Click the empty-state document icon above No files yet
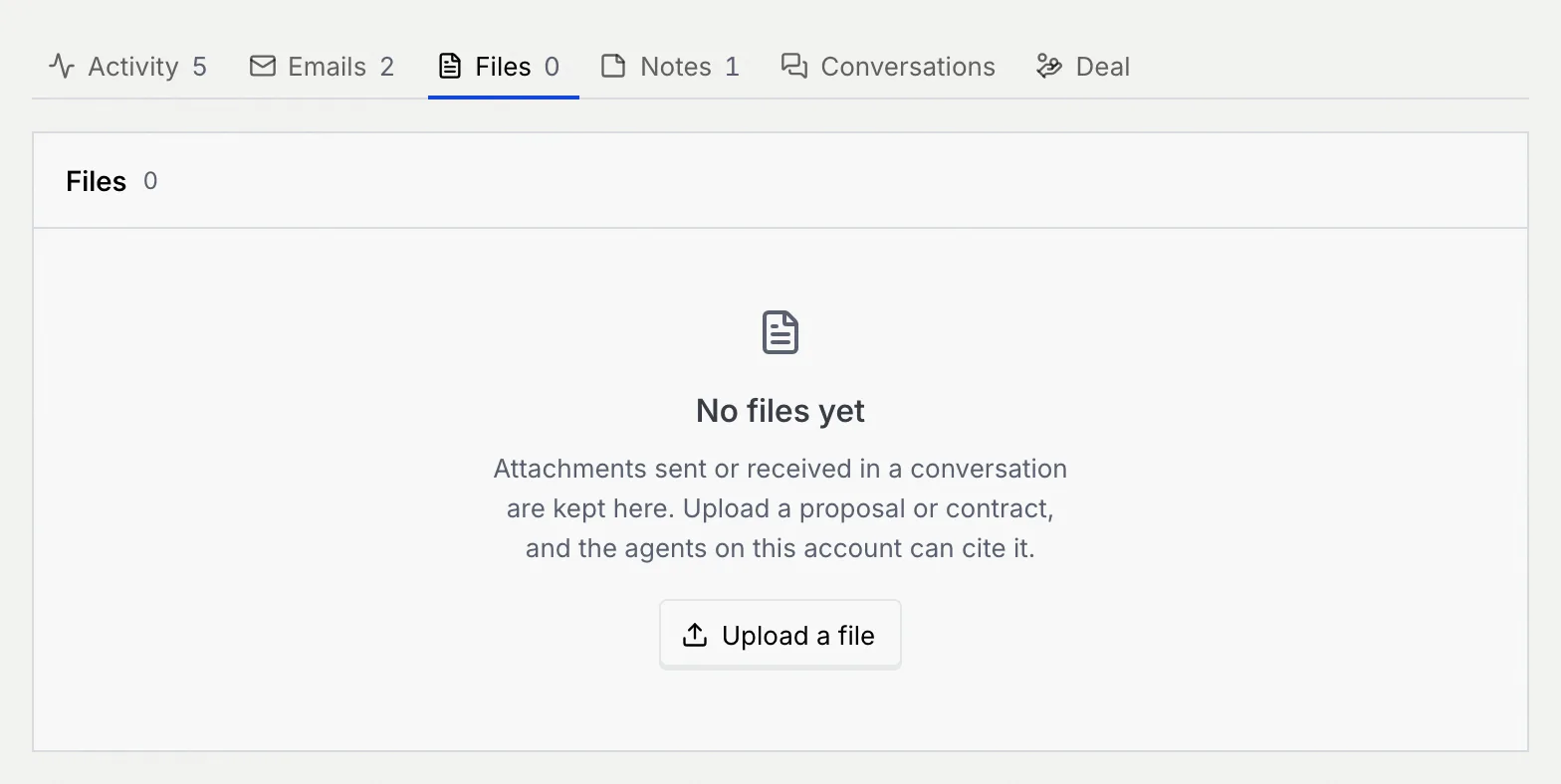1561x784 pixels. tap(780, 332)
